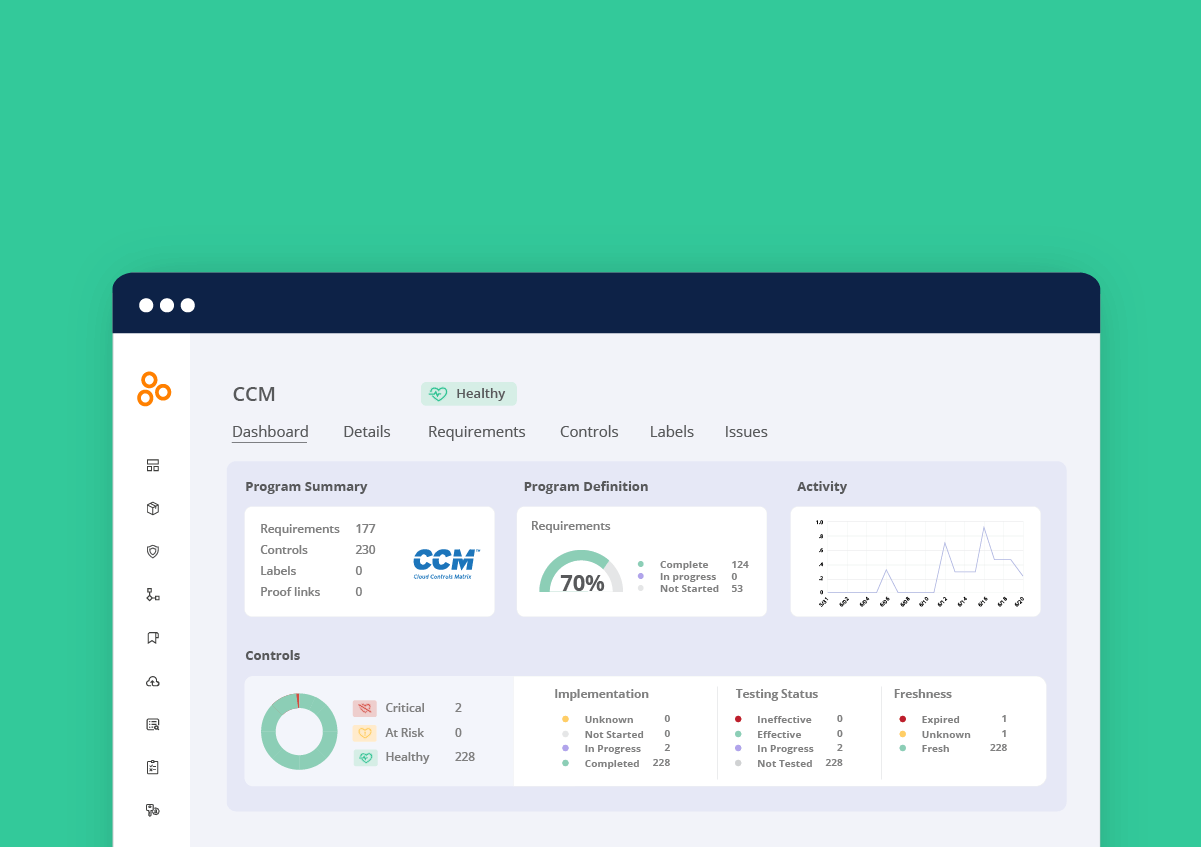This screenshot has width=1201, height=847.
Task: Open the dashboard layout icon in sidebar
Action: [x=153, y=465]
